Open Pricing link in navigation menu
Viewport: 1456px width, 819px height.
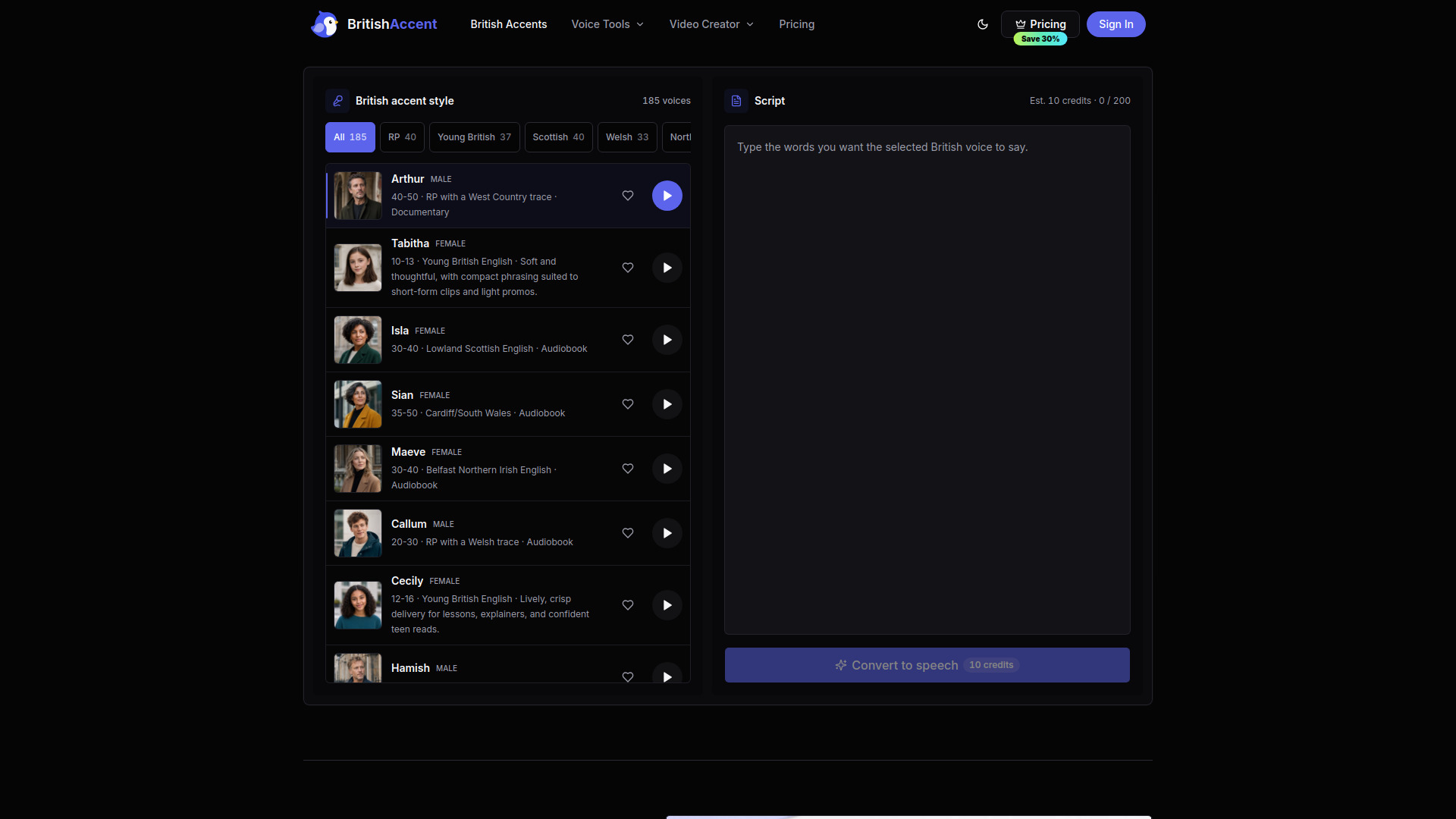point(796,24)
